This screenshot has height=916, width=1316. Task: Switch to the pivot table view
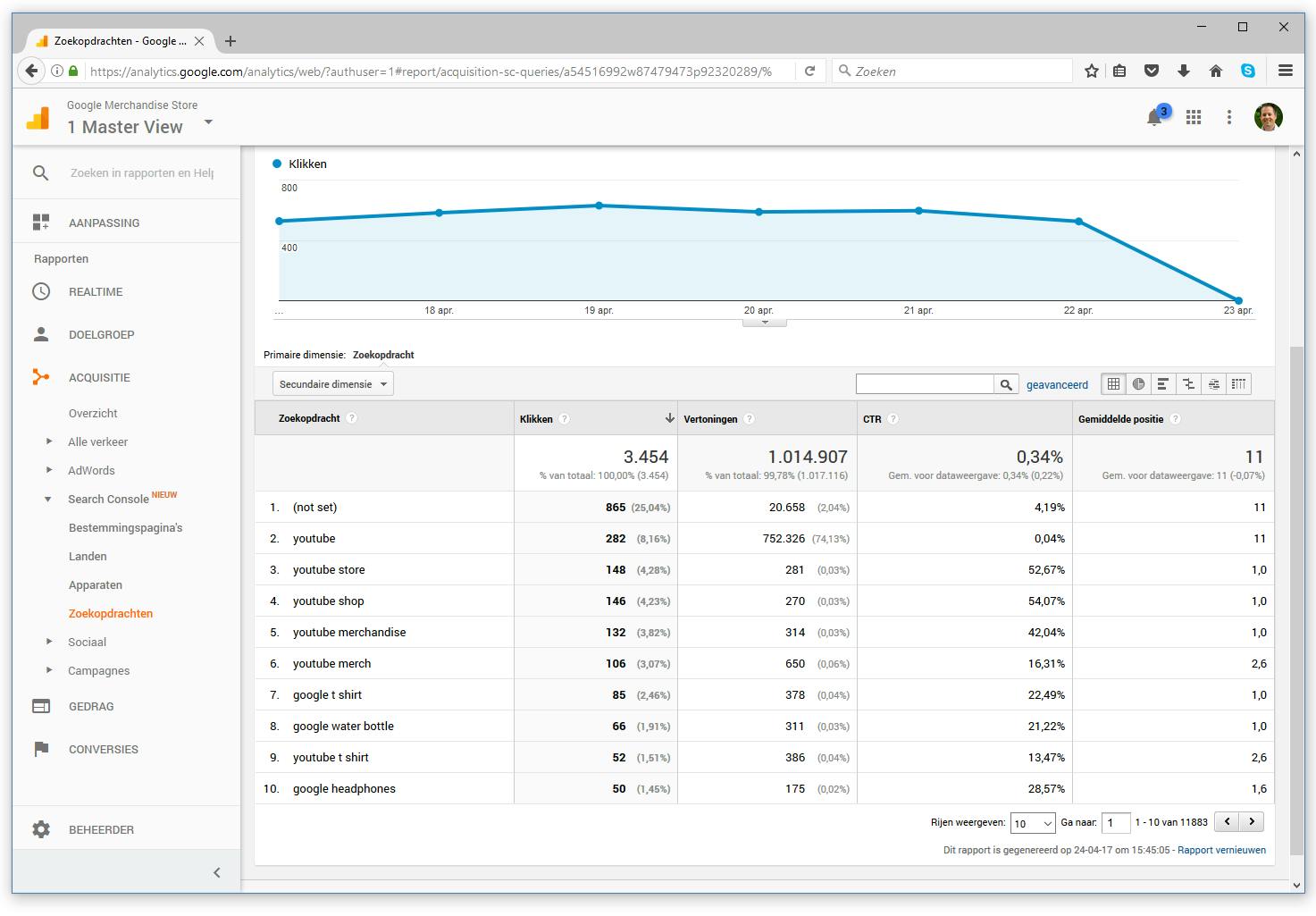coord(1238,384)
